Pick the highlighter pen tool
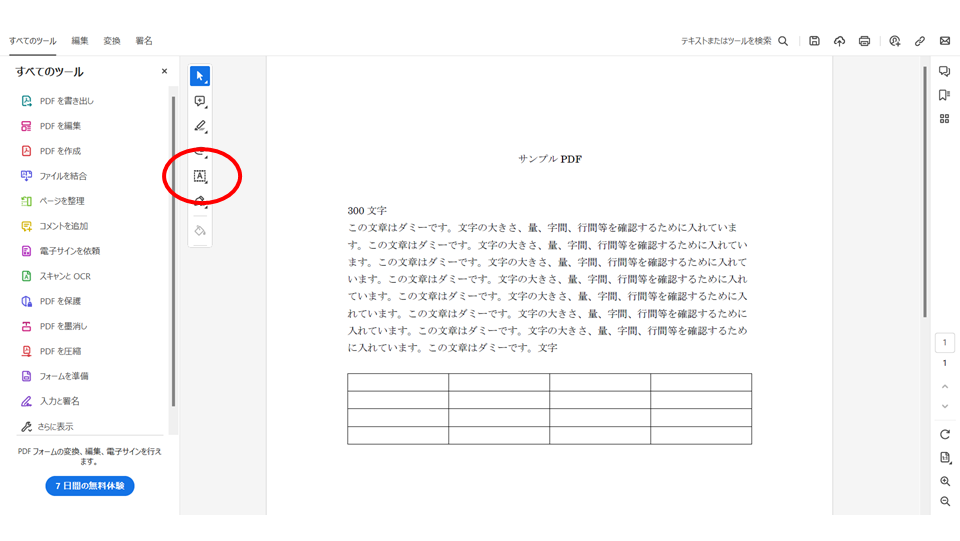Screen dimensions: 960x541 (x=200, y=126)
